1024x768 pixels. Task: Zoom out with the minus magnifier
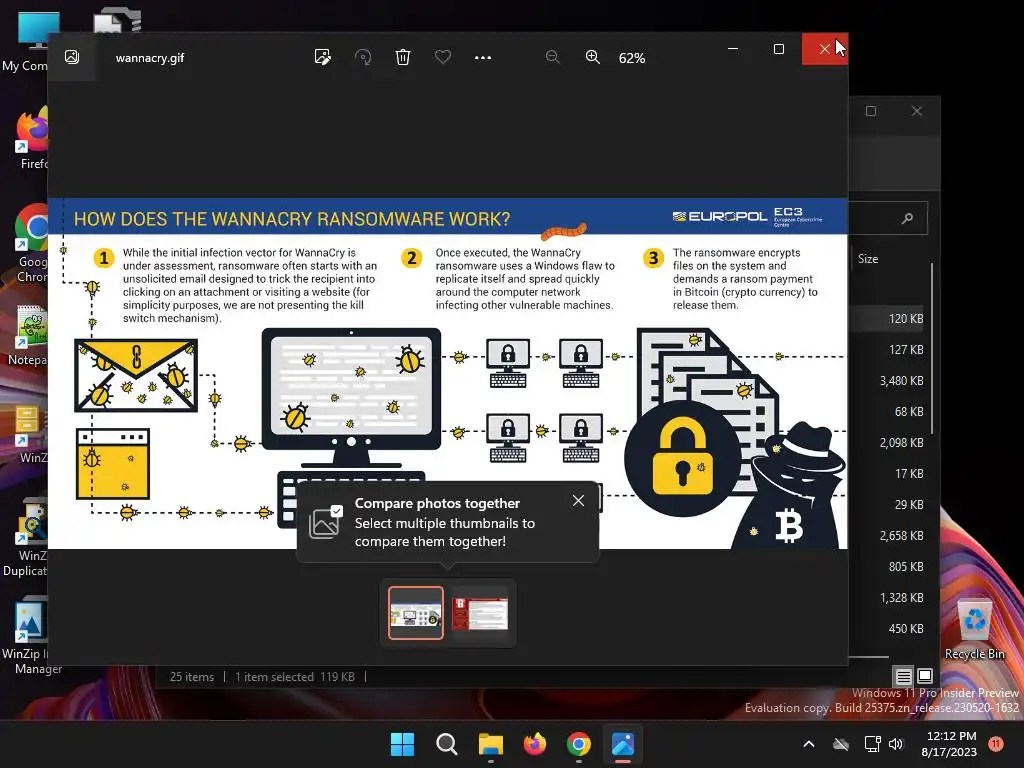click(x=552, y=57)
